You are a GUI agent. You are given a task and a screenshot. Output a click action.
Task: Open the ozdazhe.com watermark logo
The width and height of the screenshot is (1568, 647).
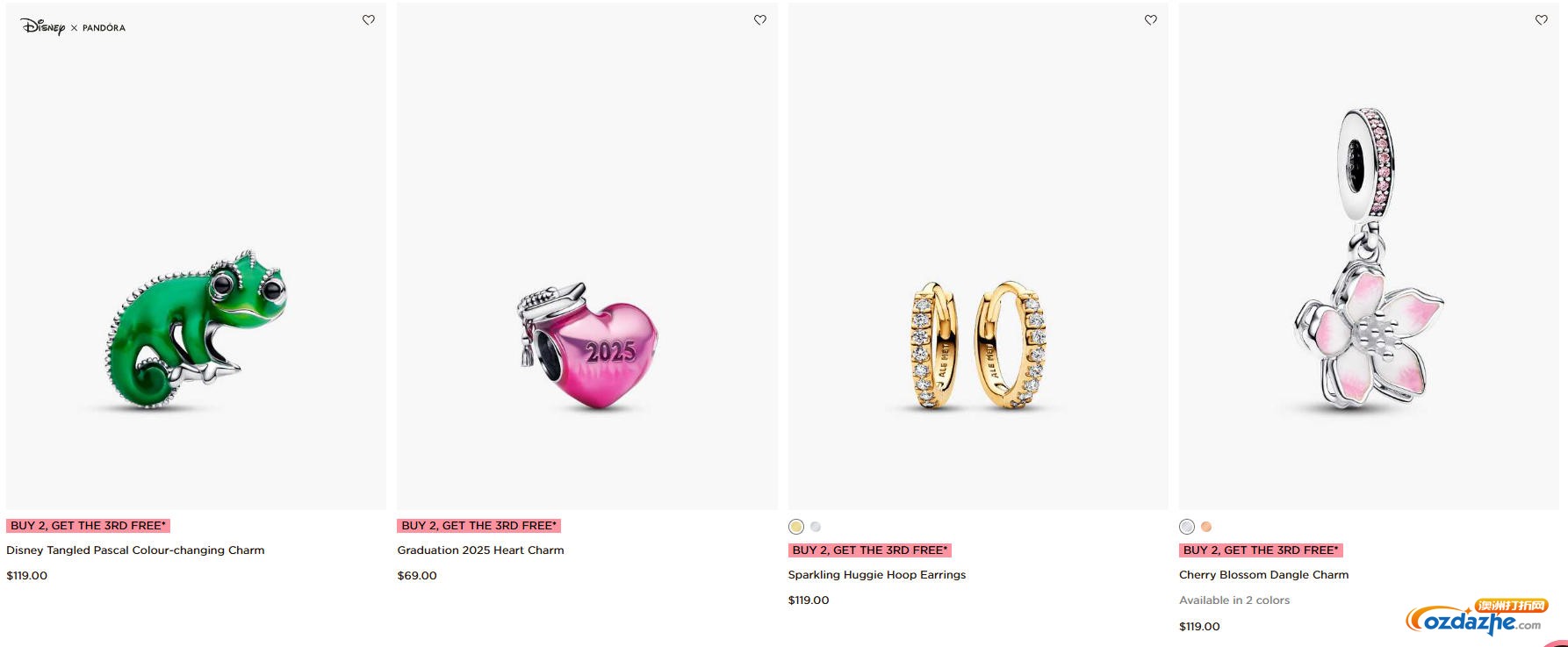tap(1477, 618)
